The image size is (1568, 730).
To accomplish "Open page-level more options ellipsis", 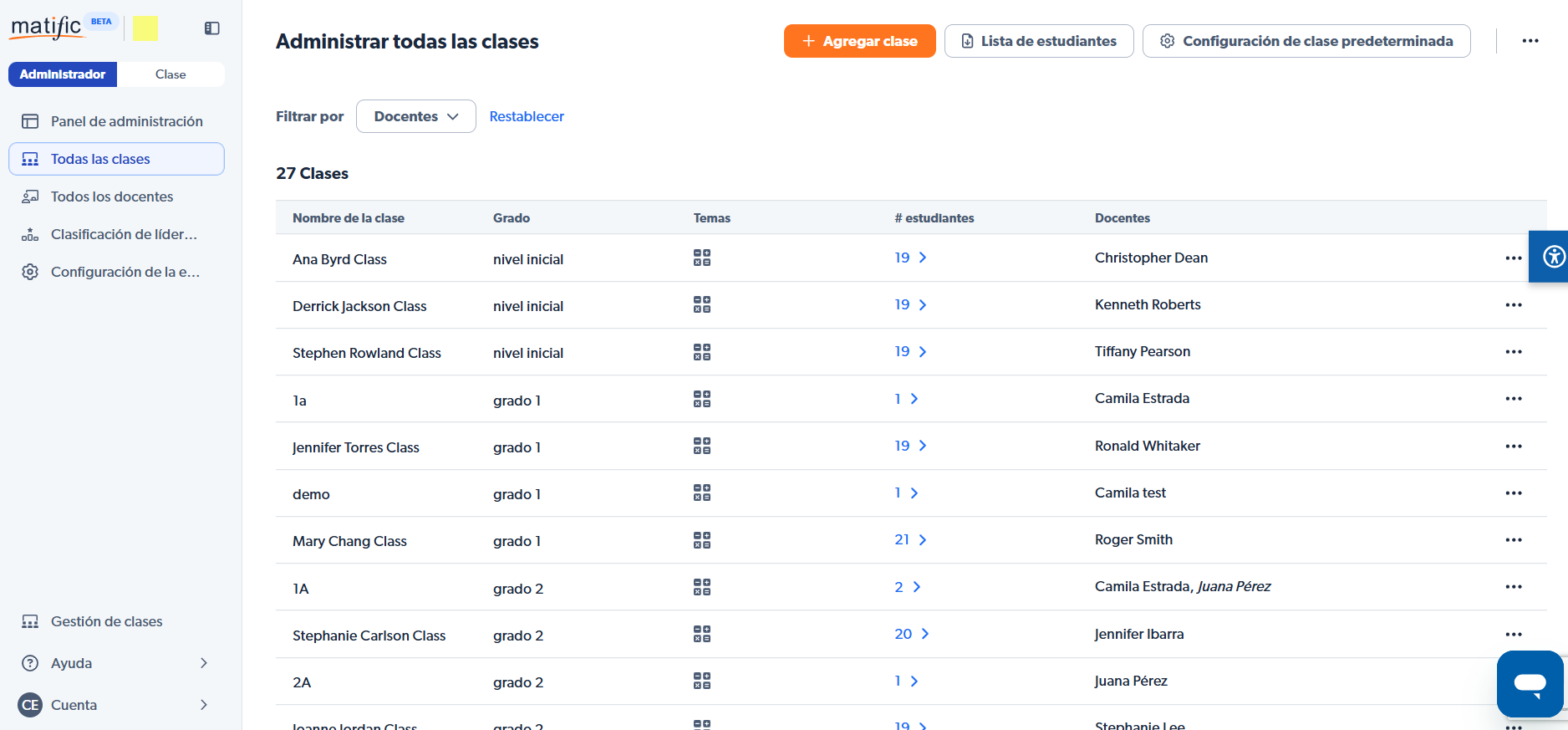I will tap(1530, 41).
